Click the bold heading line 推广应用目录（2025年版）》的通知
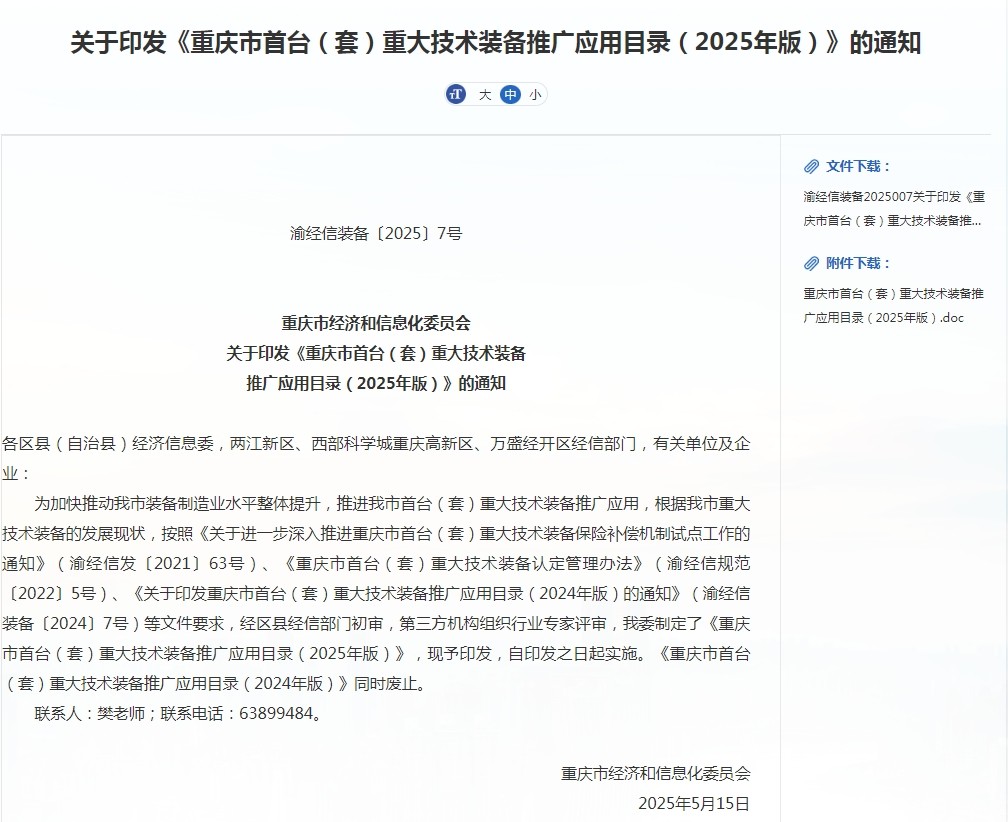This screenshot has width=1008, height=822. (376, 383)
